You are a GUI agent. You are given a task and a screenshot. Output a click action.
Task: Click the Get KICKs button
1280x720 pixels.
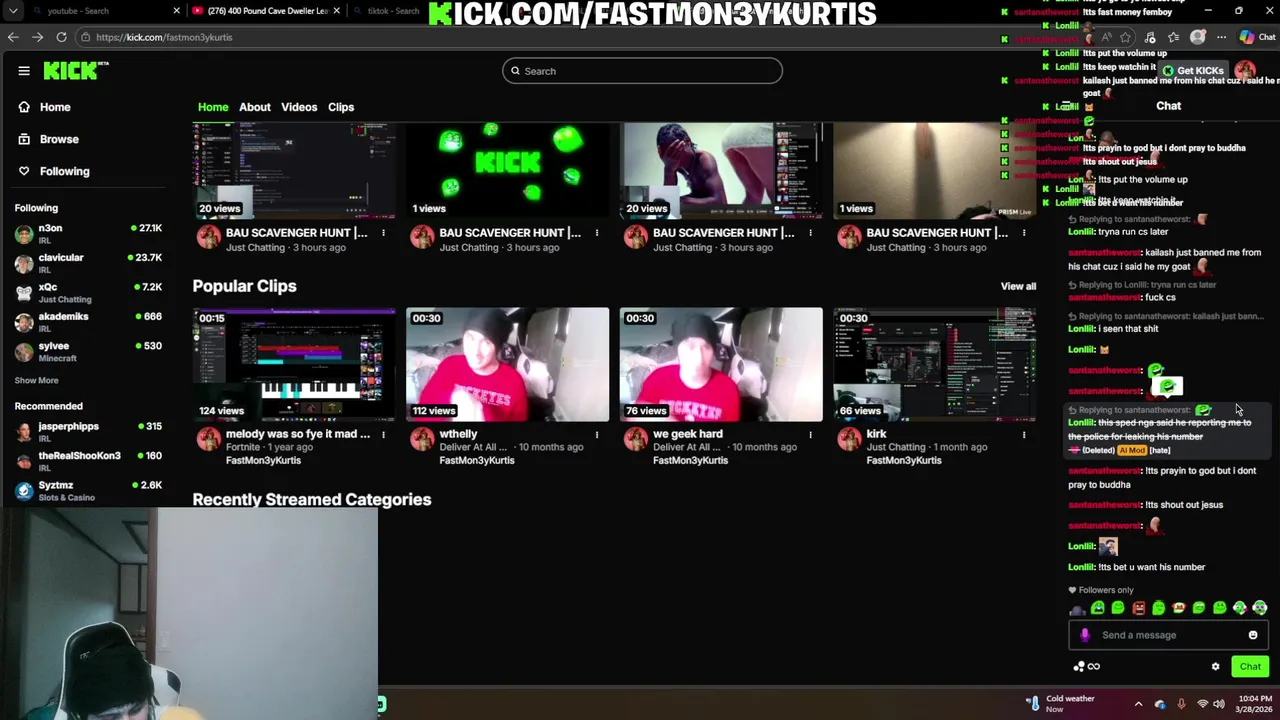(1193, 71)
